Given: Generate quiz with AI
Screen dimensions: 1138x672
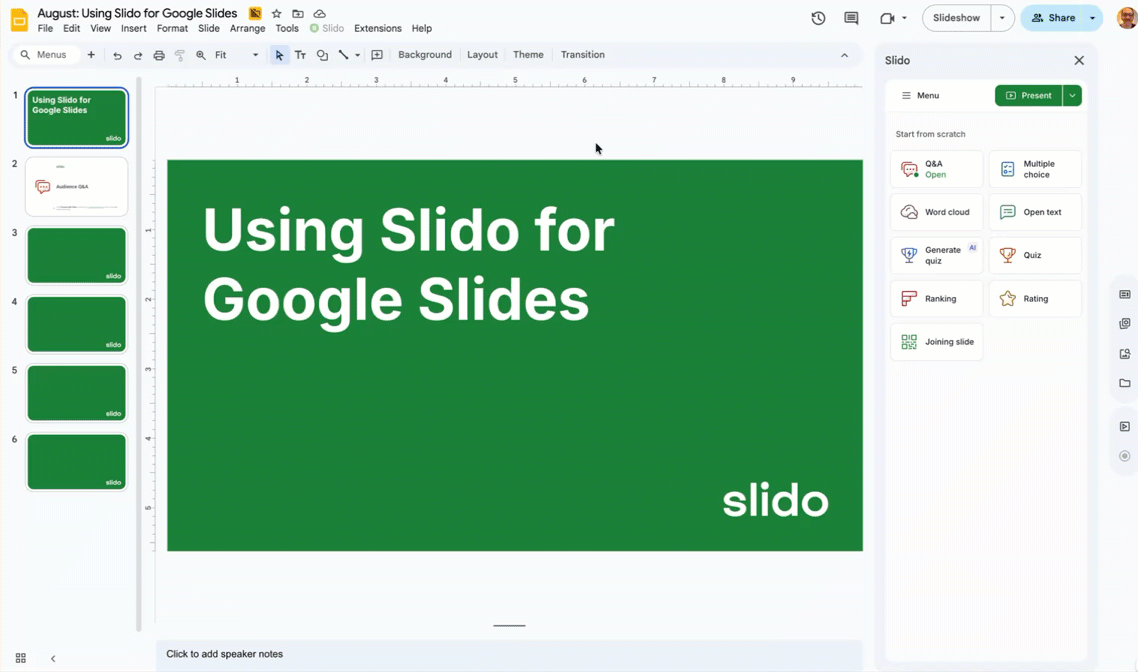Looking at the screenshot, I should coord(936,255).
